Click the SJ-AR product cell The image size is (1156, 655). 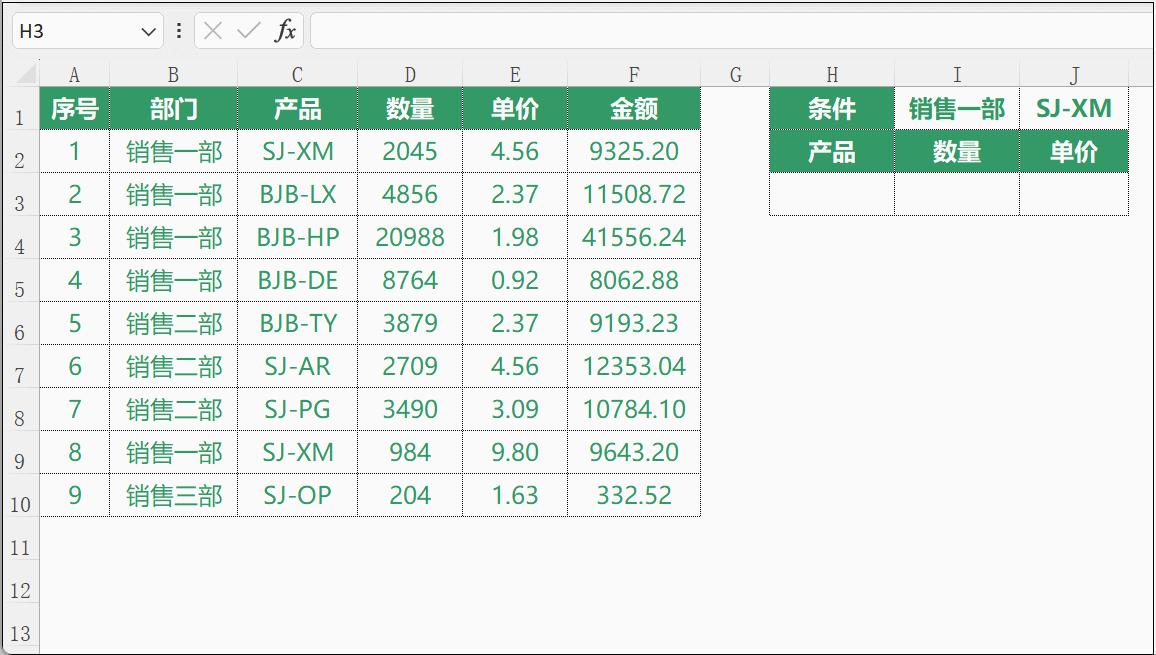click(297, 366)
